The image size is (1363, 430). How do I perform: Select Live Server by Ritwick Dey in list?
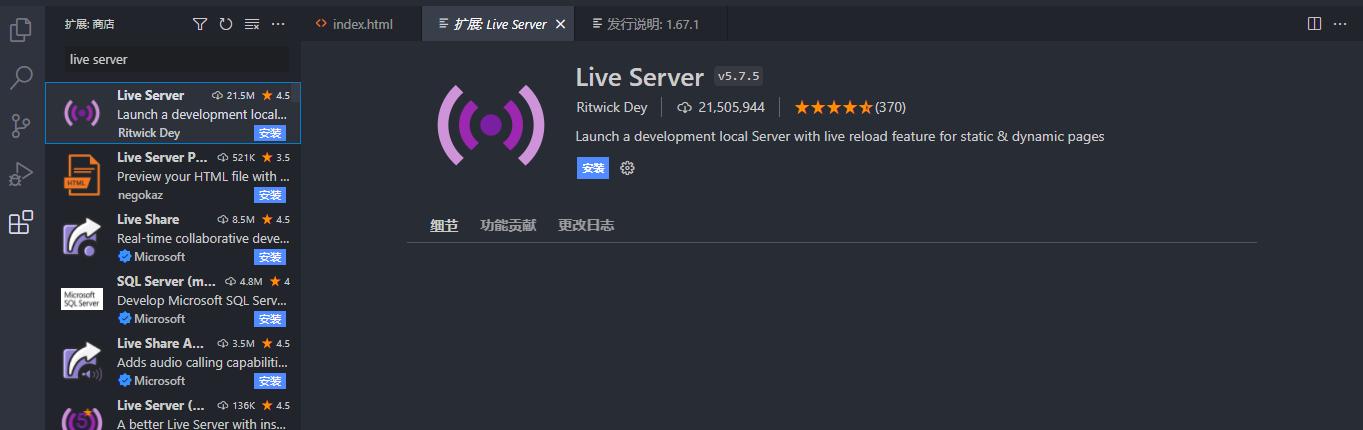(x=173, y=113)
